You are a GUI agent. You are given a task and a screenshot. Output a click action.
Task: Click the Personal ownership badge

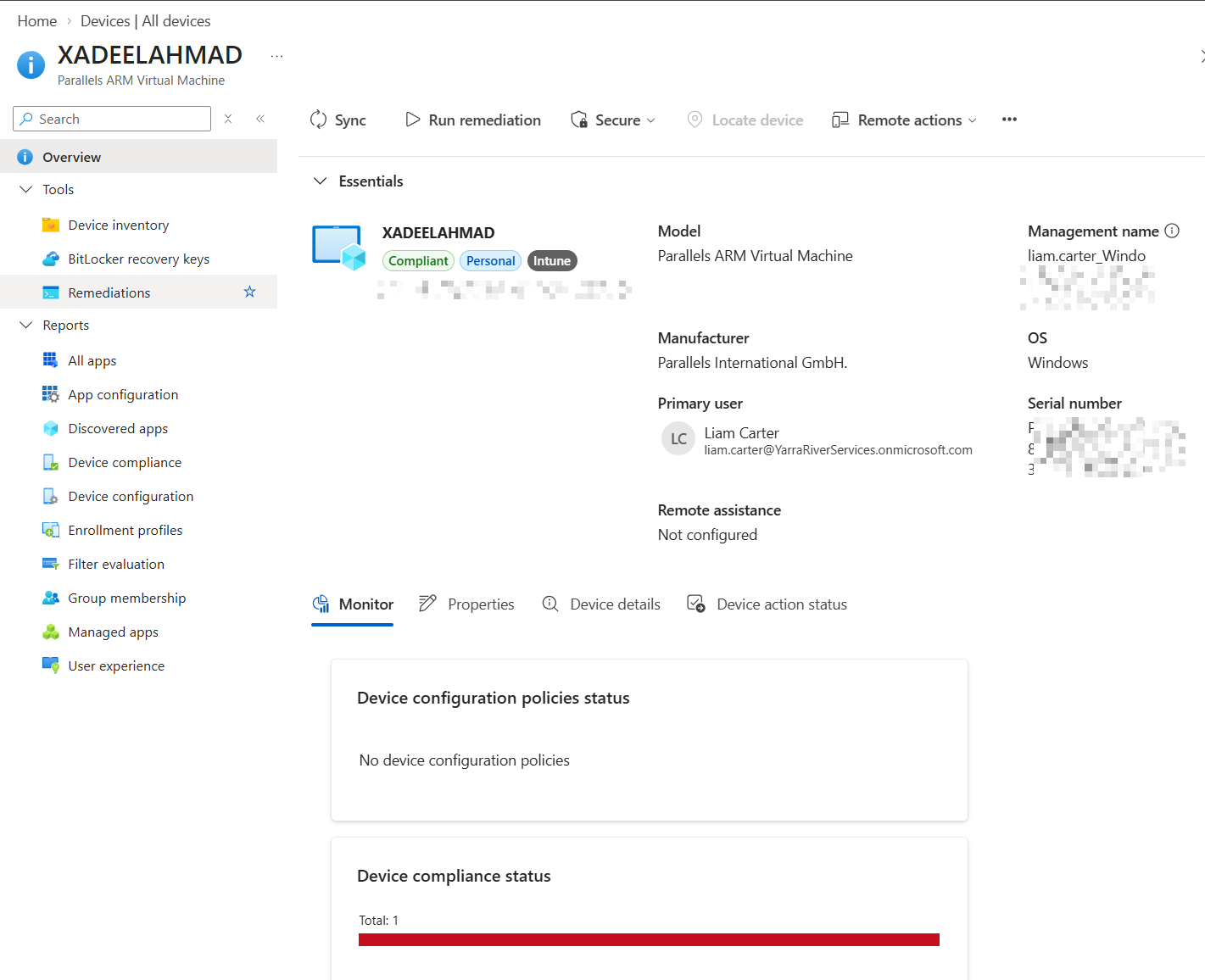click(x=490, y=261)
